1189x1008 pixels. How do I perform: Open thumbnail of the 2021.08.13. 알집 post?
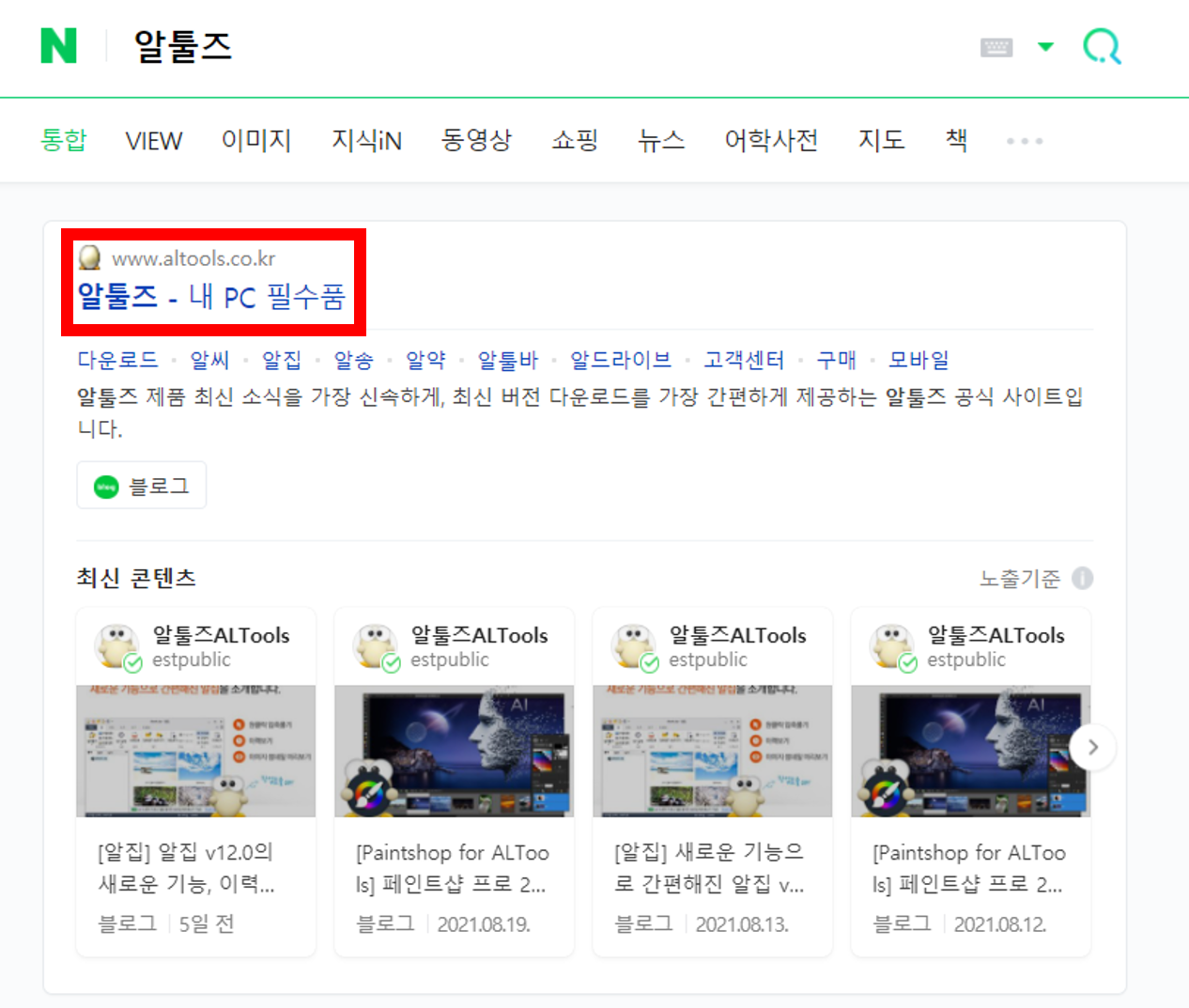pos(713,751)
